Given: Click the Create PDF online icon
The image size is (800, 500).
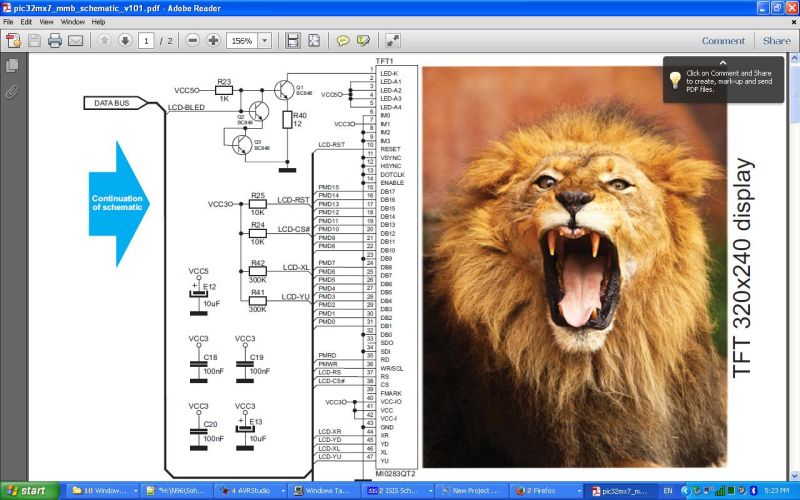Looking at the screenshot, I should pyautogui.click(x=13, y=40).
